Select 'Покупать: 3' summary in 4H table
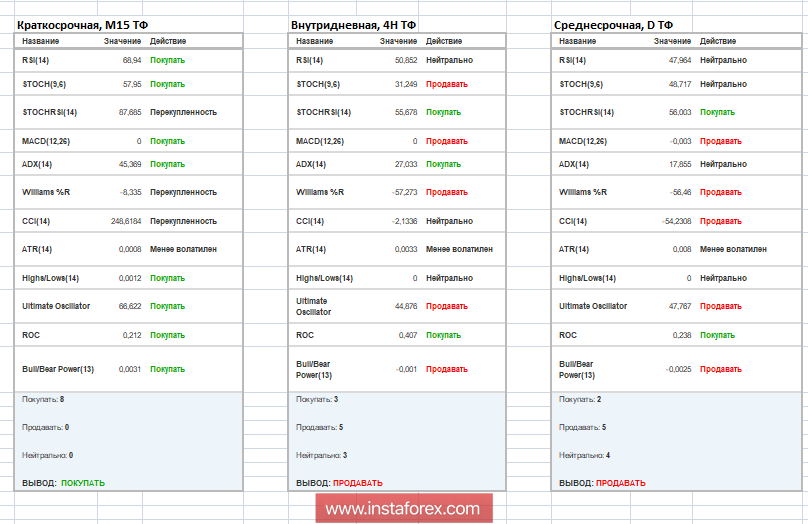Image resolution: width=808 pixels, height=524 pixels. [317, 399]
